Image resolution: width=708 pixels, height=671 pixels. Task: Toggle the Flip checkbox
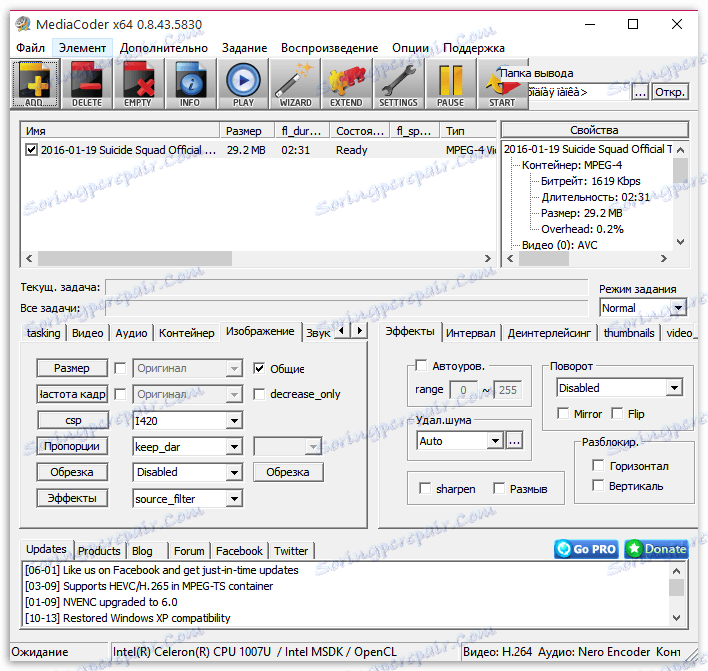(x=617, y=414)
